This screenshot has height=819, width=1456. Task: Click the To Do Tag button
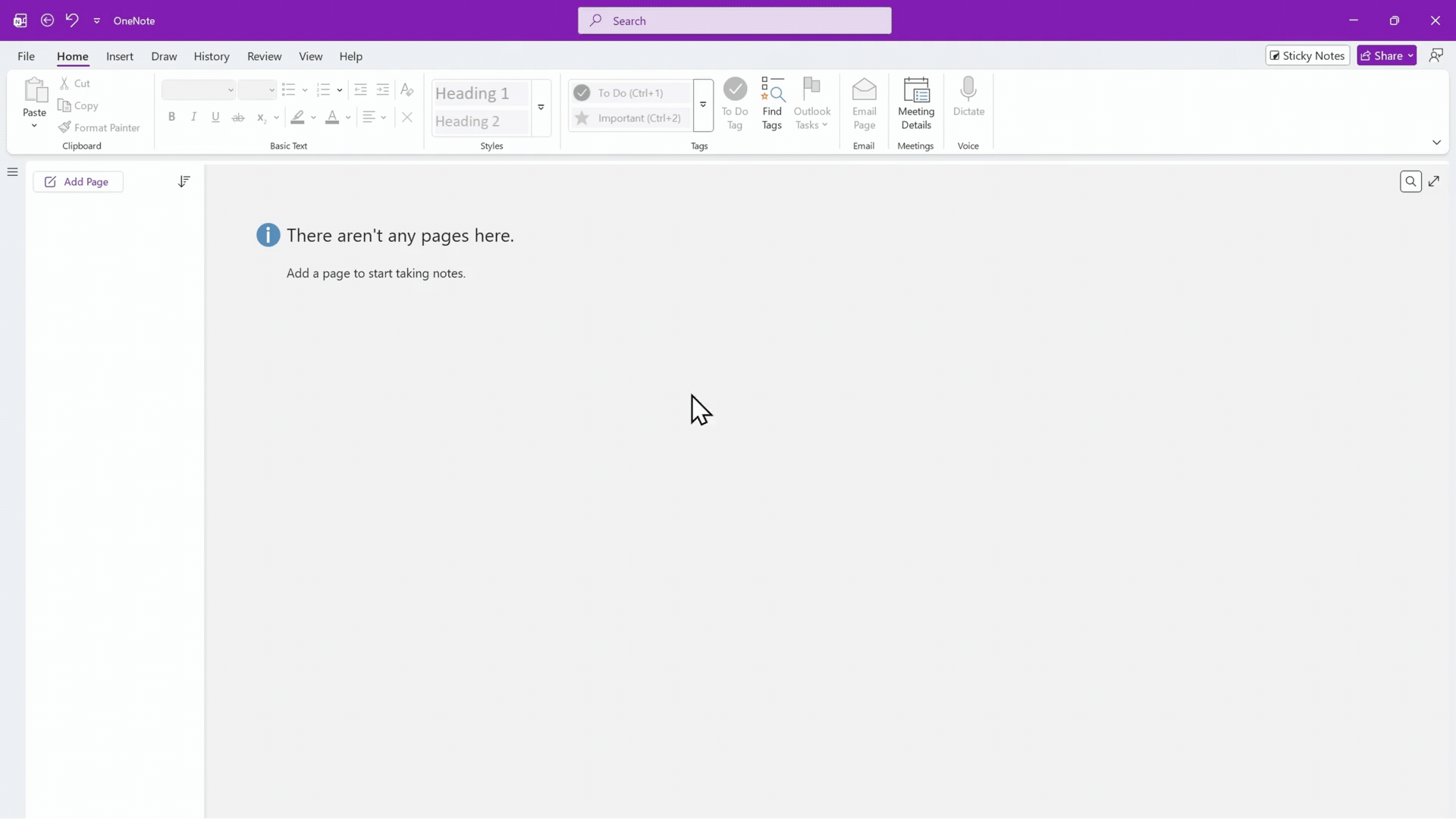coord(735,104)
